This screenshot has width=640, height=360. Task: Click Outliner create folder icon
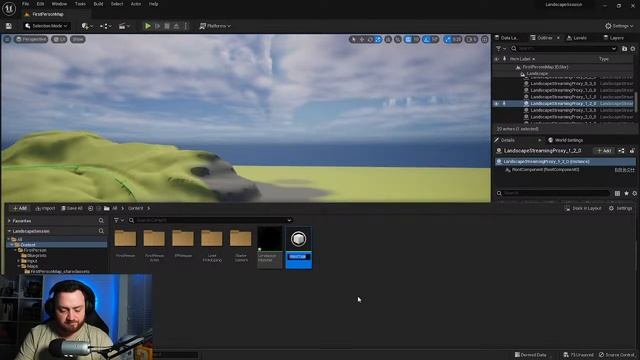[x=624, y=49]
